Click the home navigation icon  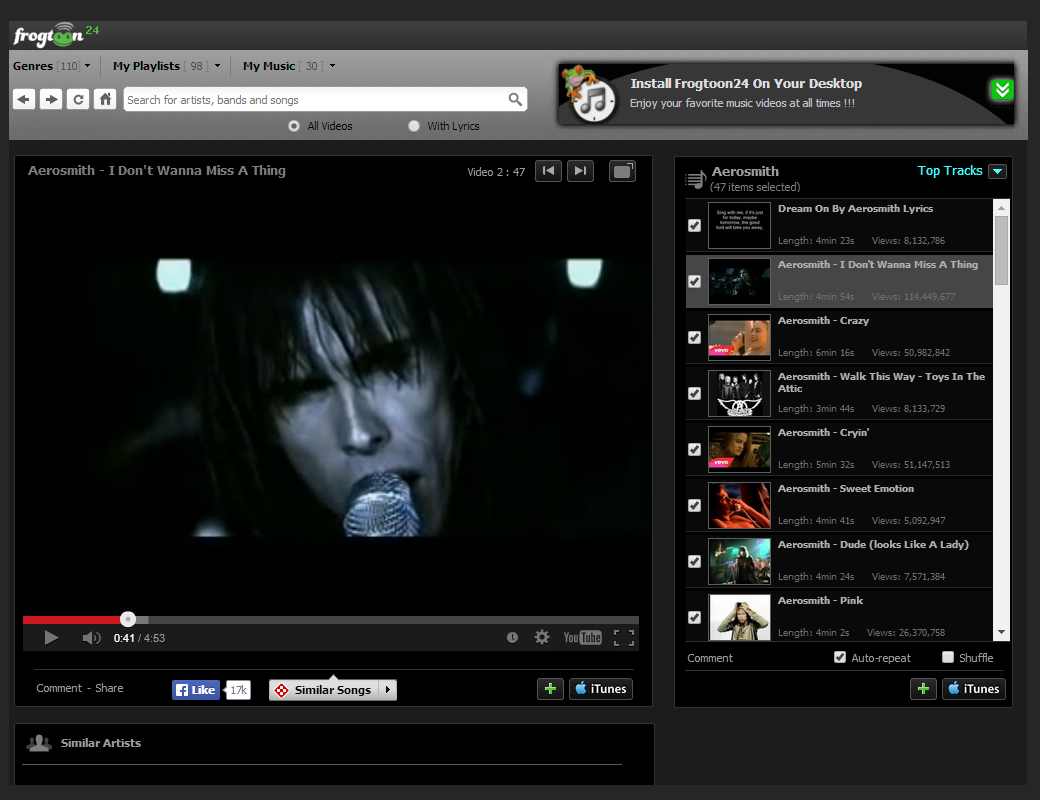point(105,99)
